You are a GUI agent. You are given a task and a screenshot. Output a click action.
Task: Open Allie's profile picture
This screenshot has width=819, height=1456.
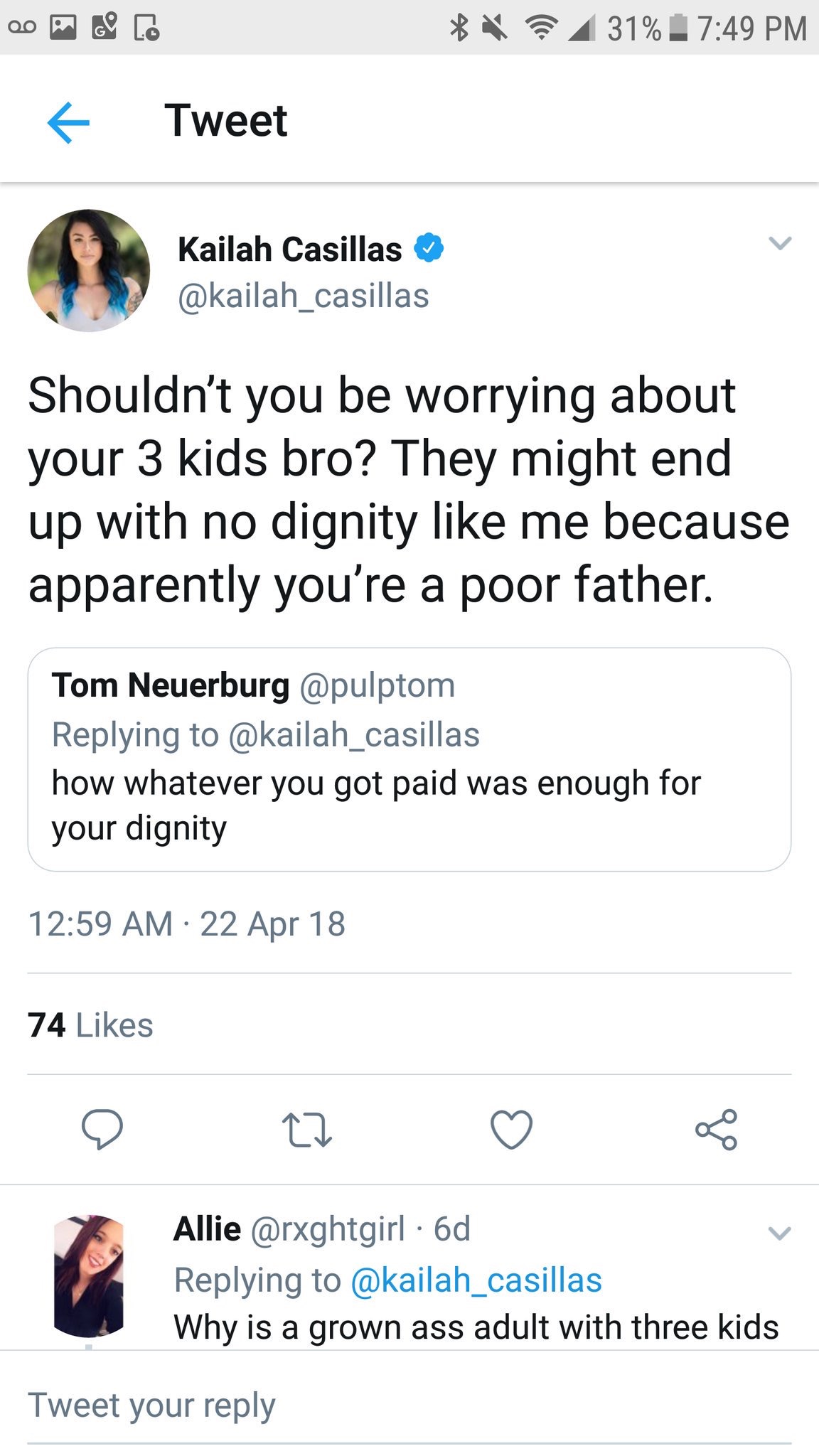tap(89, 1276)
